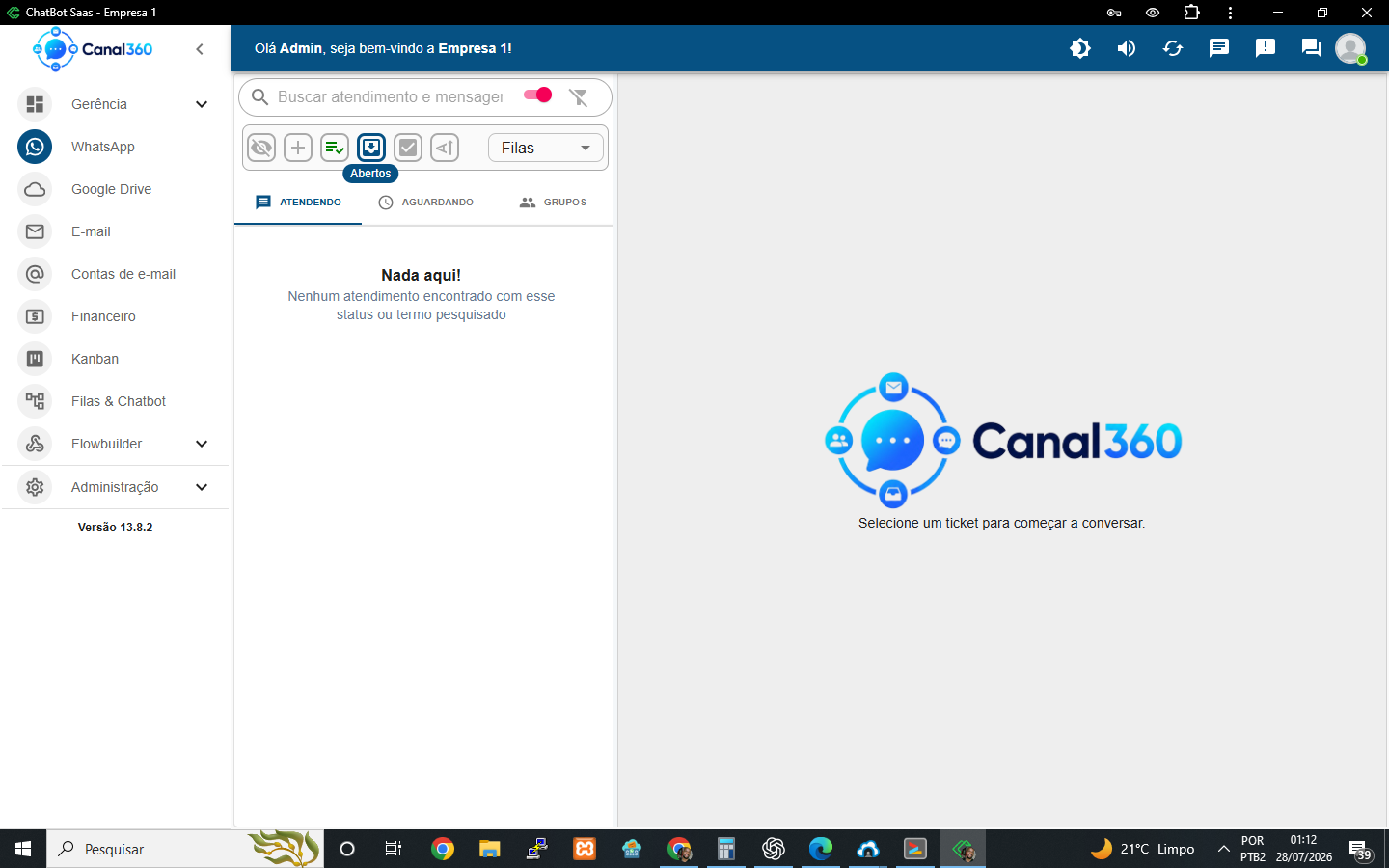1389x868 pixels.
Task: Click the browser extensions puzzle icon
Action: [x=1192, y=13]
